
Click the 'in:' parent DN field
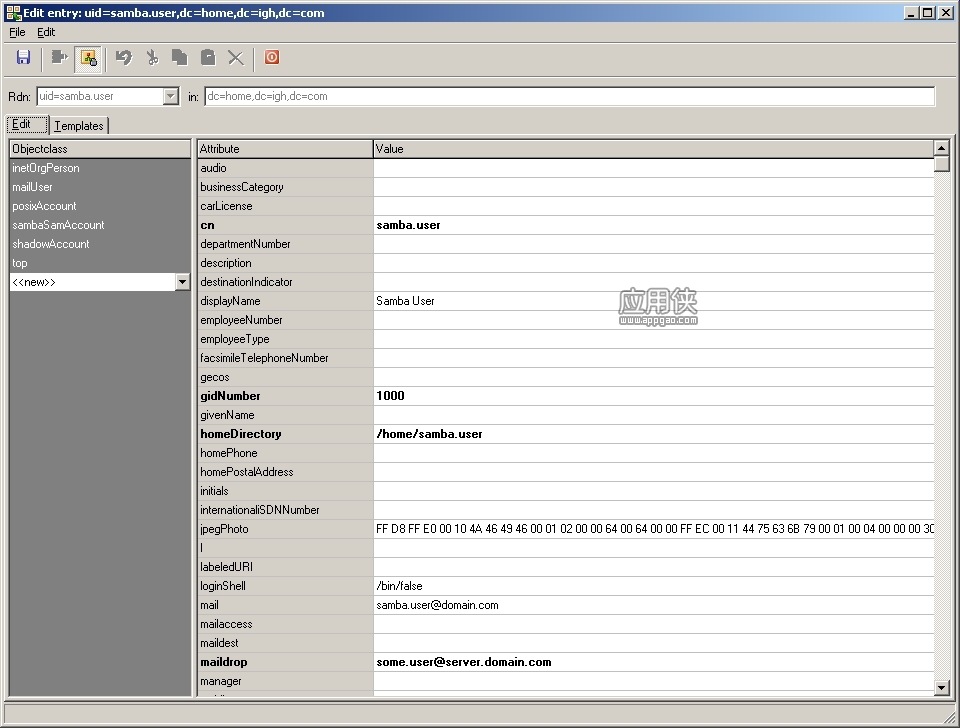click(569, 96)
